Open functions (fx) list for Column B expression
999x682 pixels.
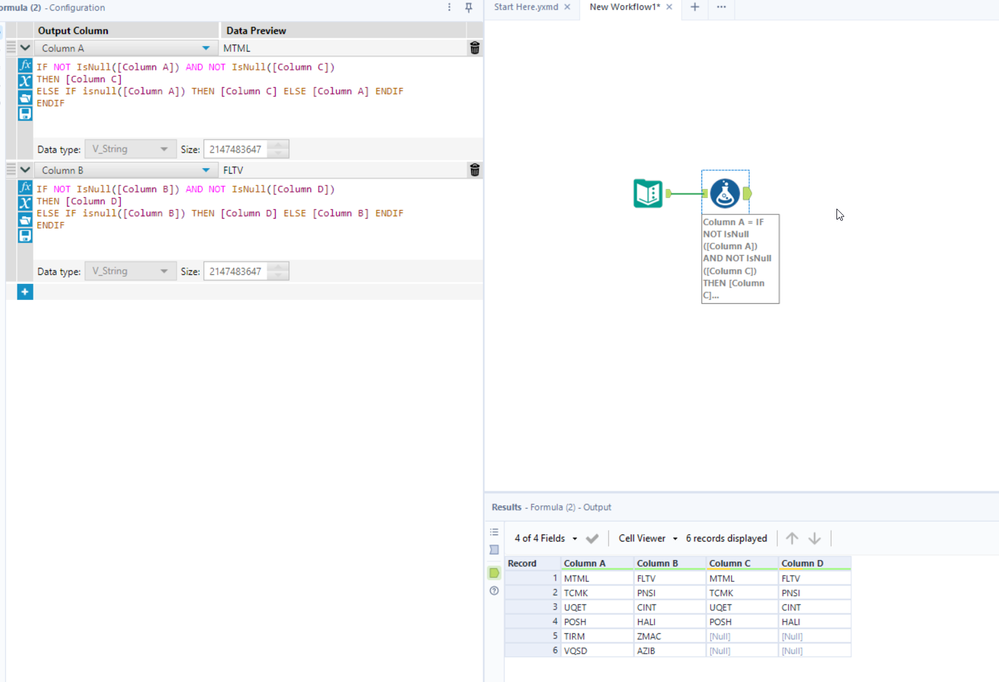point(25,187)
